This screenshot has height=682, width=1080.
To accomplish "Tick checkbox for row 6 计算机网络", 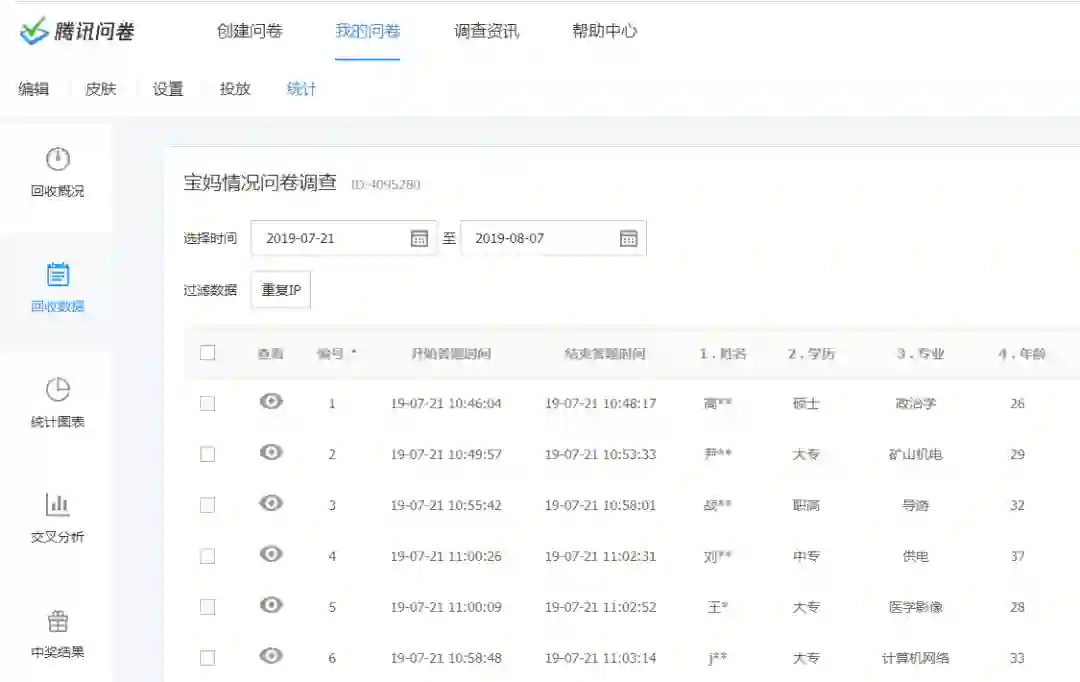I will click(x=207, y=659).
